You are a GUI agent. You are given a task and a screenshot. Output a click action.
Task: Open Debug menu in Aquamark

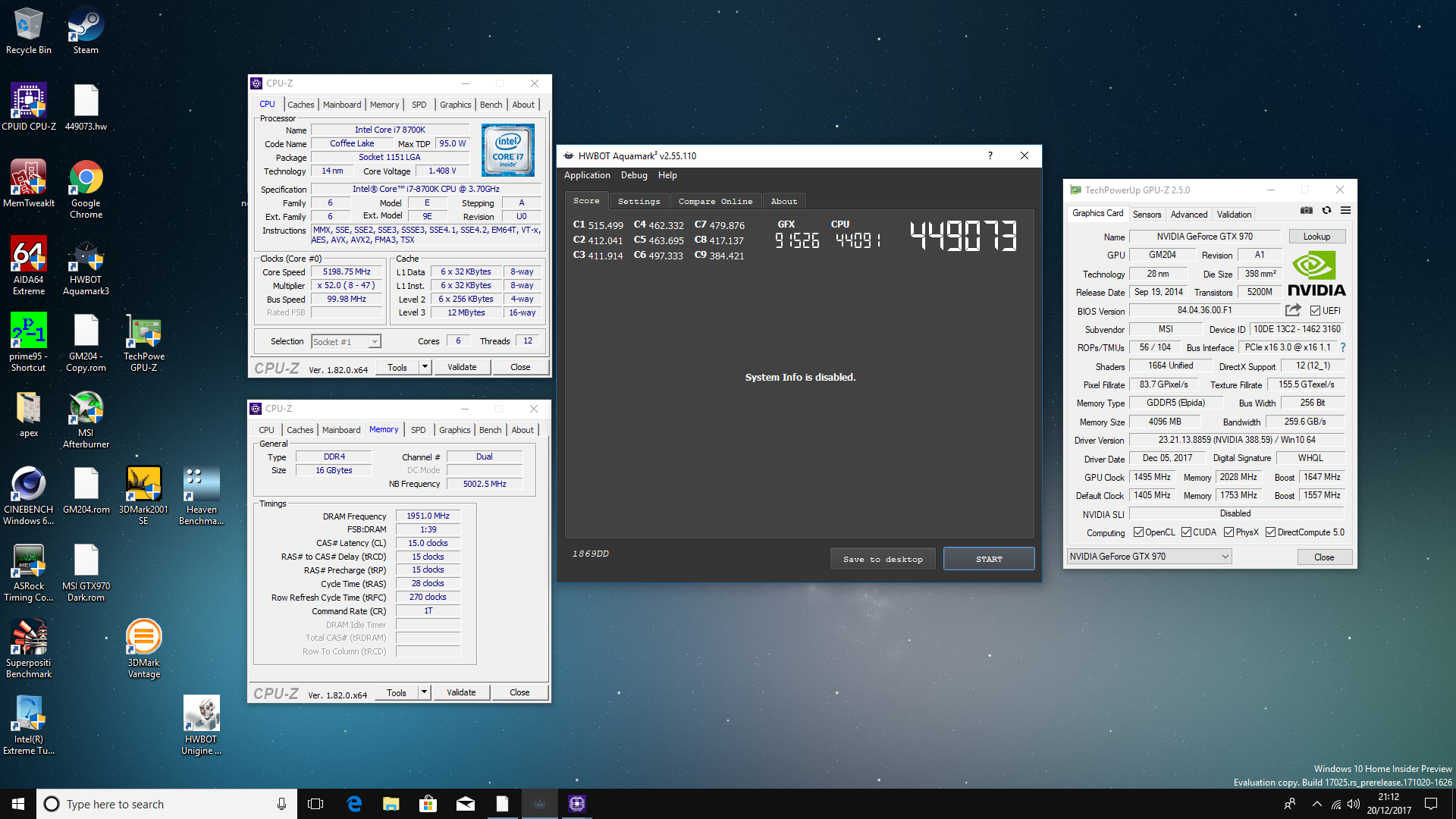point(634,175)
